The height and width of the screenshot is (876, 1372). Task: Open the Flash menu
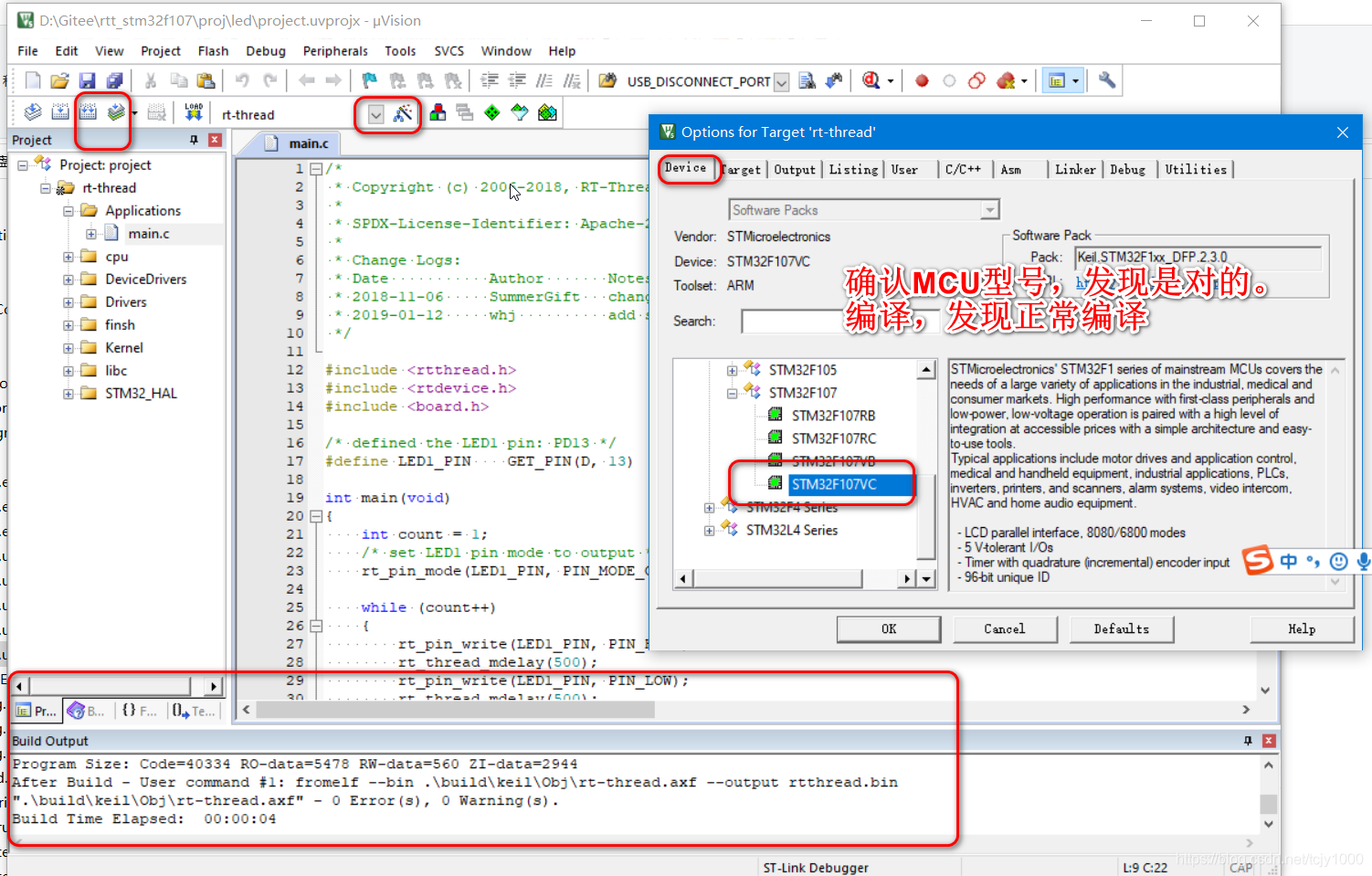(x=213, y=51)
